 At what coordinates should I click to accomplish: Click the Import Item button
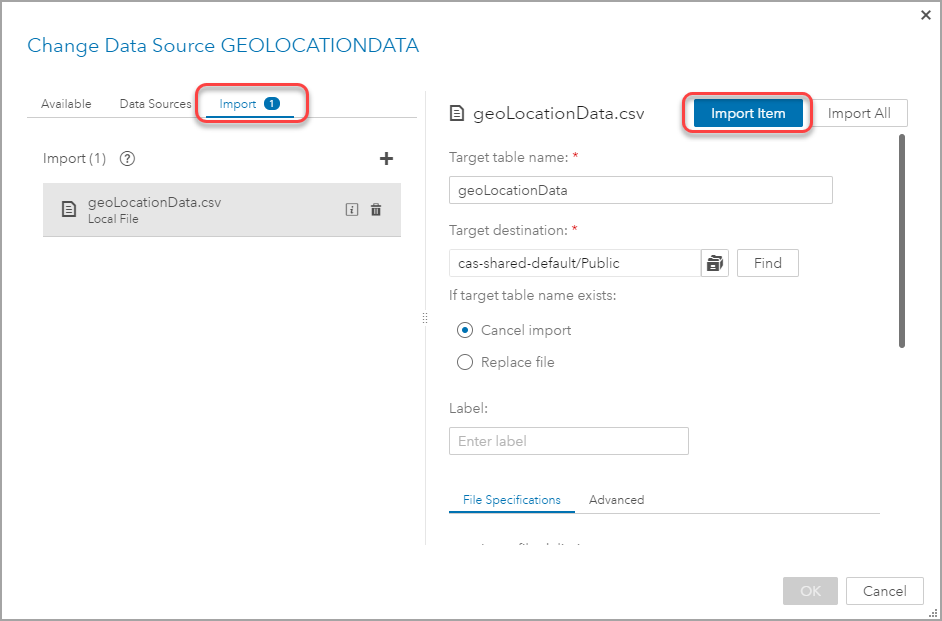coord(748,113)
